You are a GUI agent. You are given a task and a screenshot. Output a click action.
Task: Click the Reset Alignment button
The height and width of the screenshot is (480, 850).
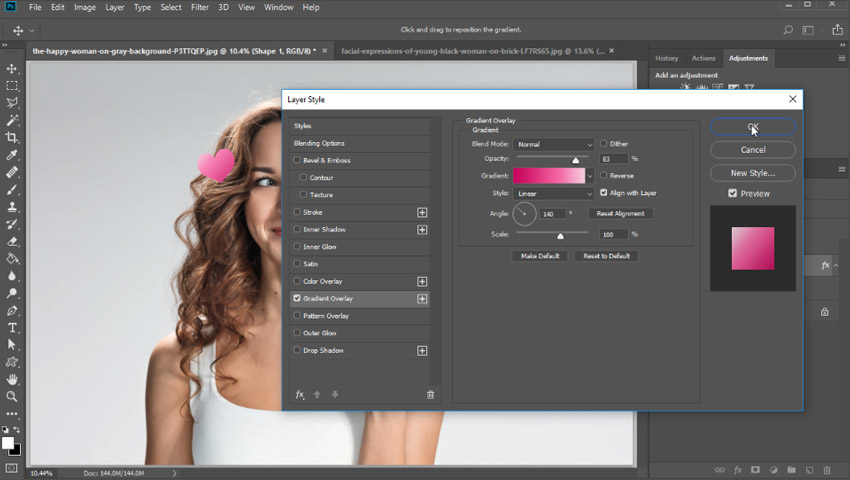click(x=621, y=213)
